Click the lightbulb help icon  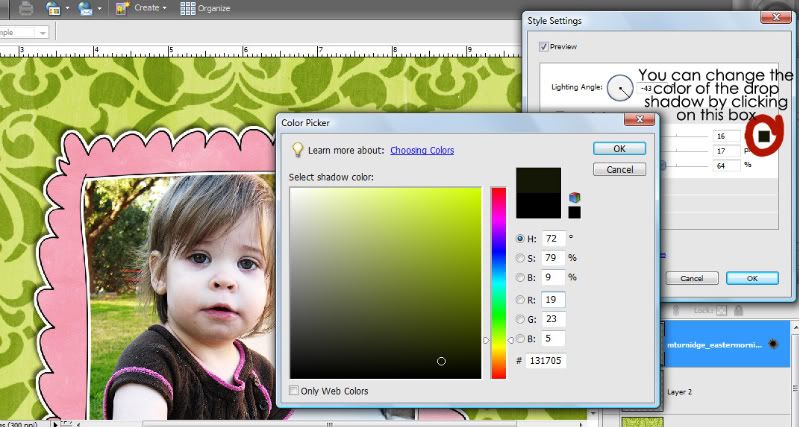pyautogui.click(x=297, y=150)
